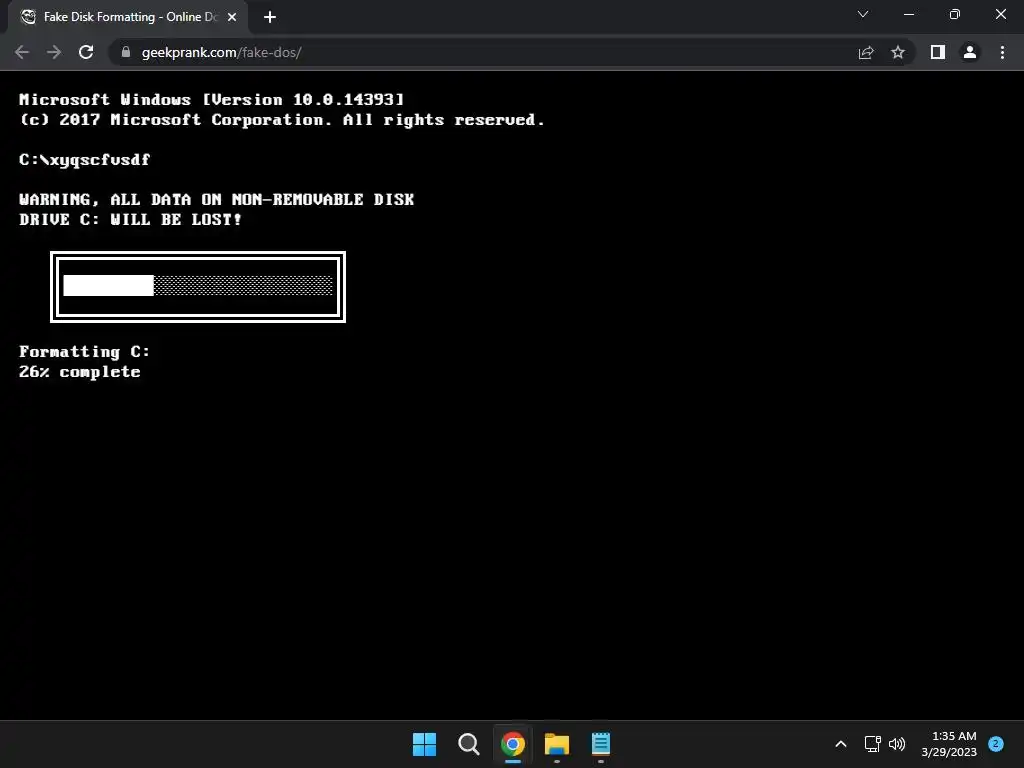
Task: Open the browser side panel
Action: pos(938,52)
